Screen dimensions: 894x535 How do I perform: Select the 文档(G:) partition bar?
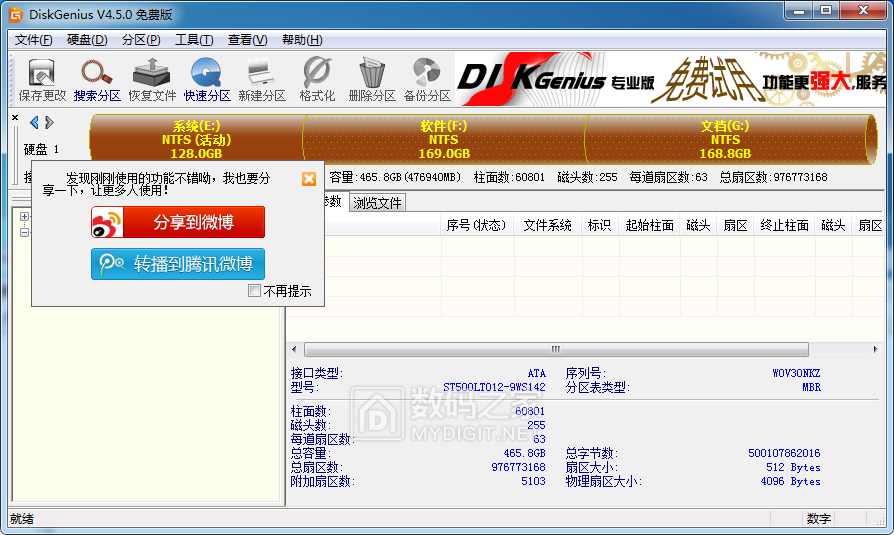pos(725,139)
